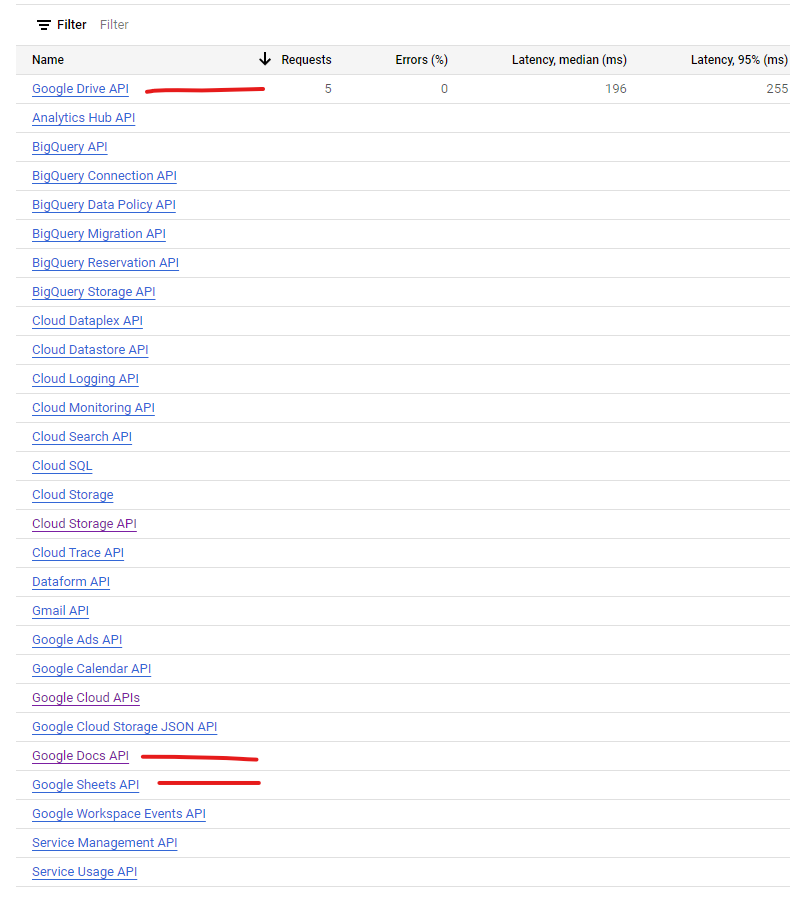Screen dimensions: 790x916
Task: Open Cloud Logging API link
Action: coord(85,379)
